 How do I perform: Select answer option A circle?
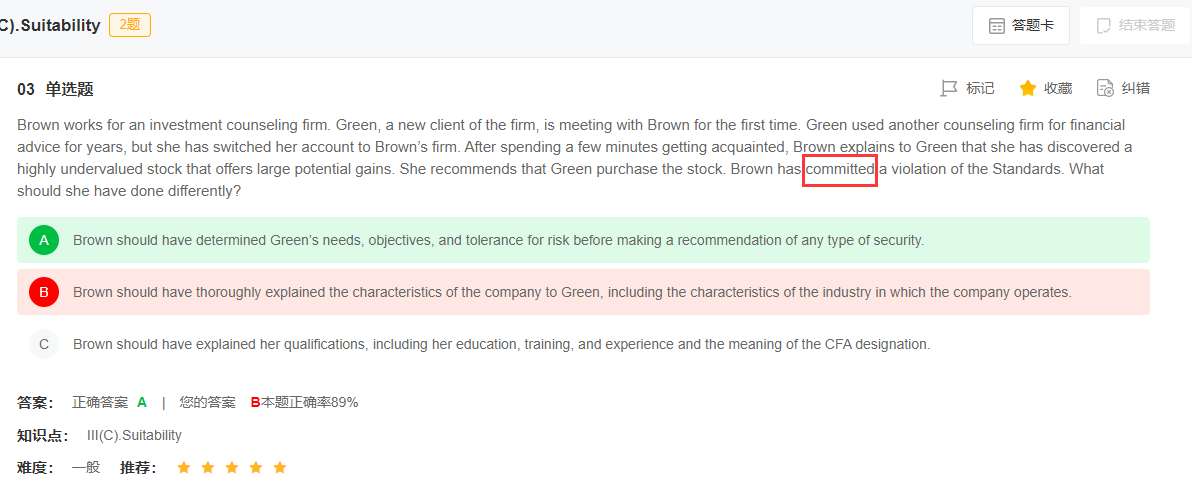pyautogui.click(x=44, y=240)
